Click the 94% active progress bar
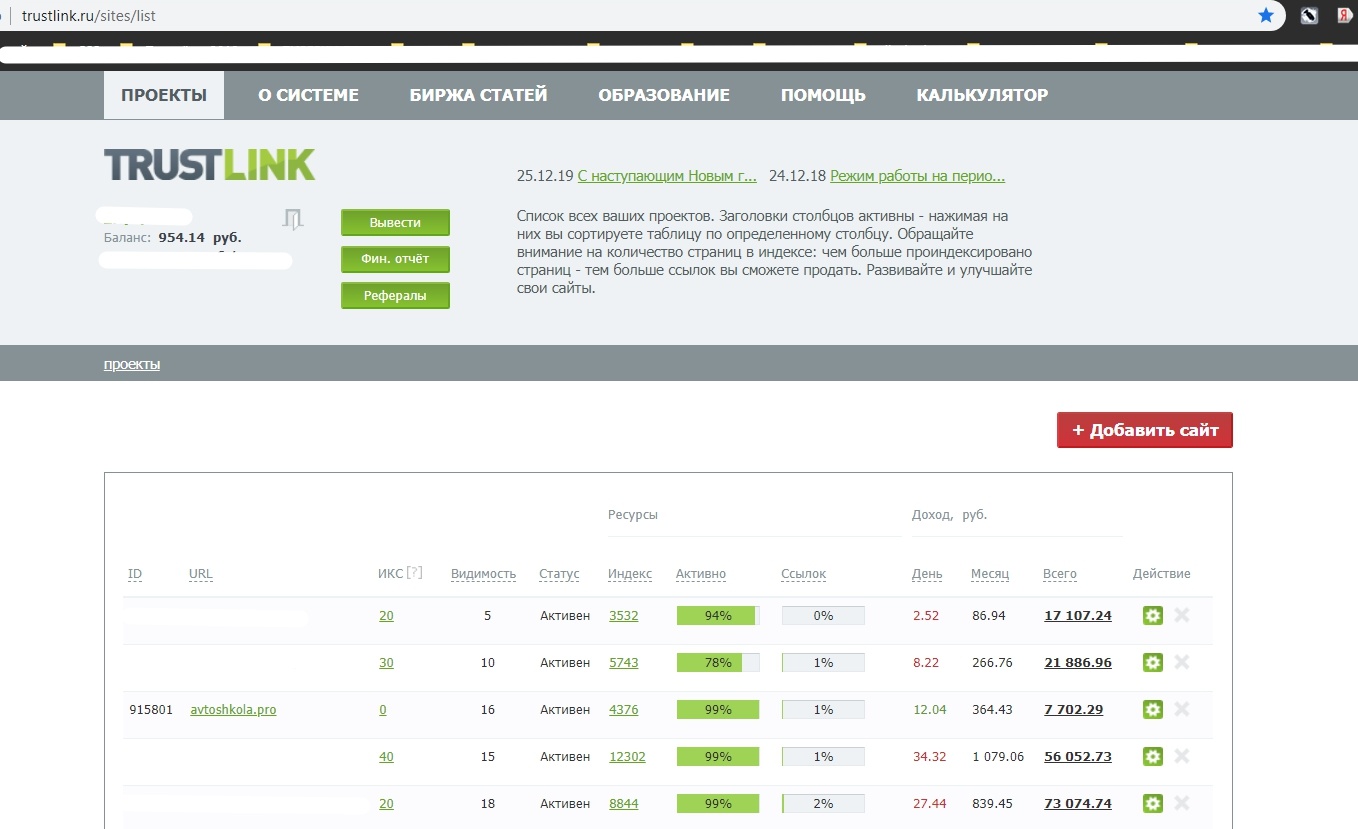Screen dimensions: 1358x829 pyautogui.click(x=718, y=615)
